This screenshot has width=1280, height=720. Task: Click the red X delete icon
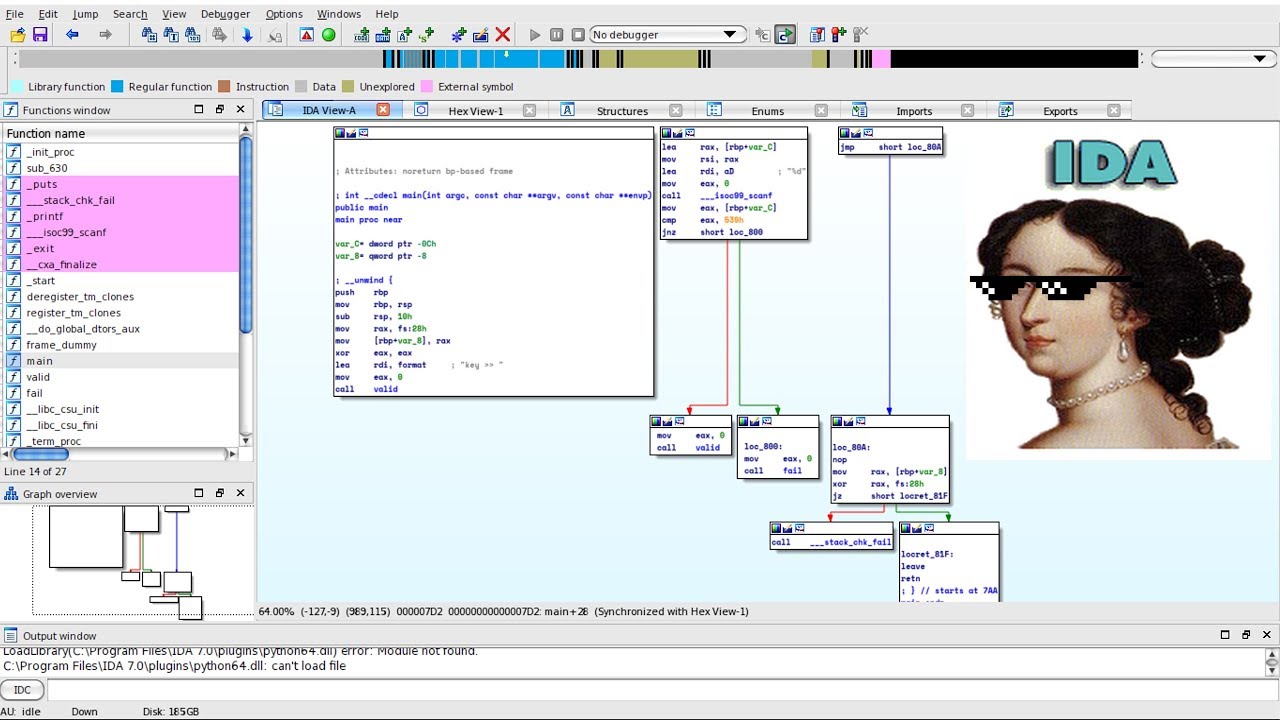click(503, 35)
